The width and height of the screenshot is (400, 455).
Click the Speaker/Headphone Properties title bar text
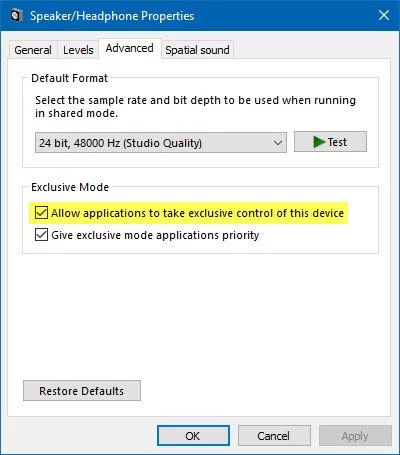coord(112,16)
